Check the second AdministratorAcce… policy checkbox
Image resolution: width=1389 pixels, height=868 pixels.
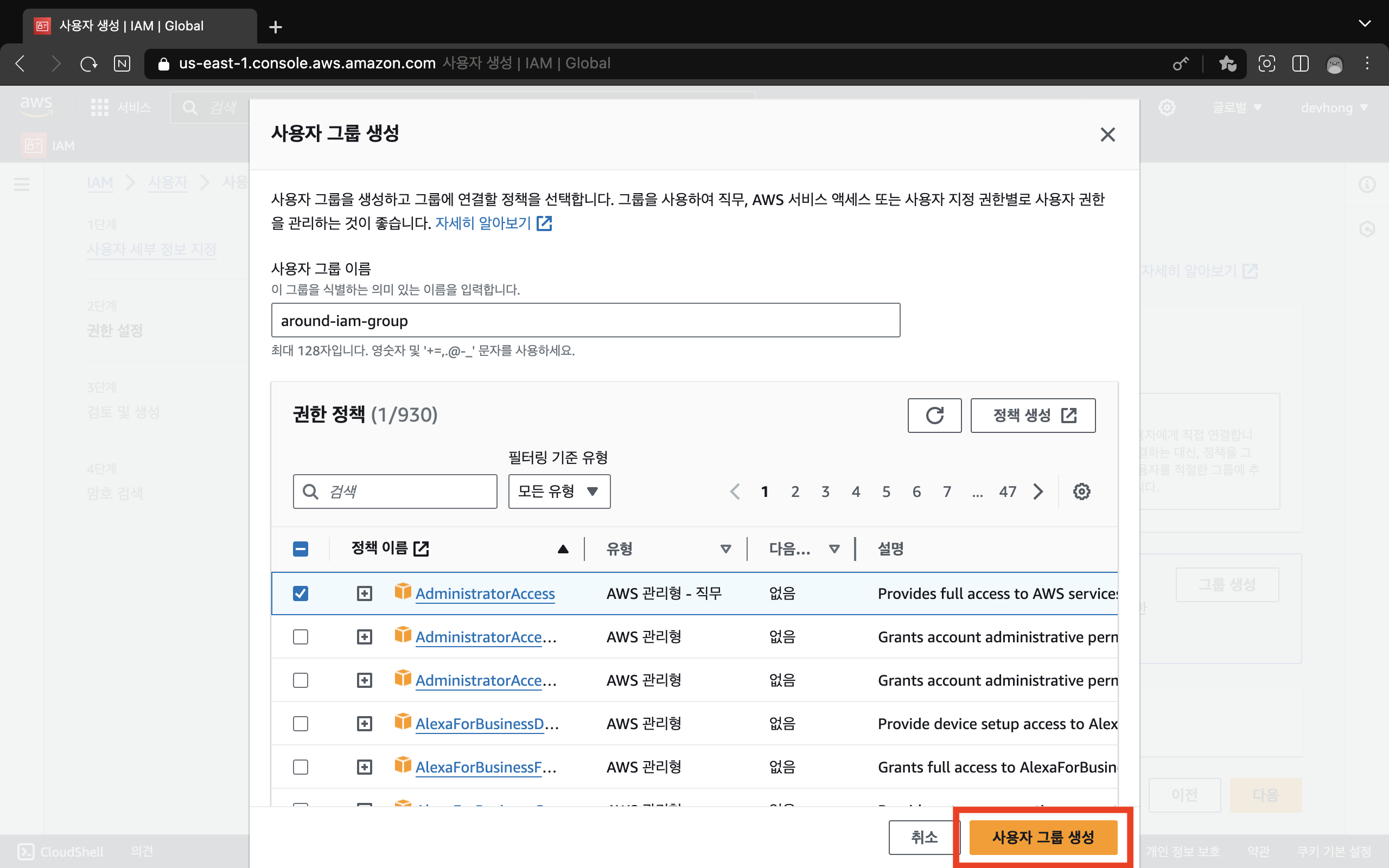300,637
